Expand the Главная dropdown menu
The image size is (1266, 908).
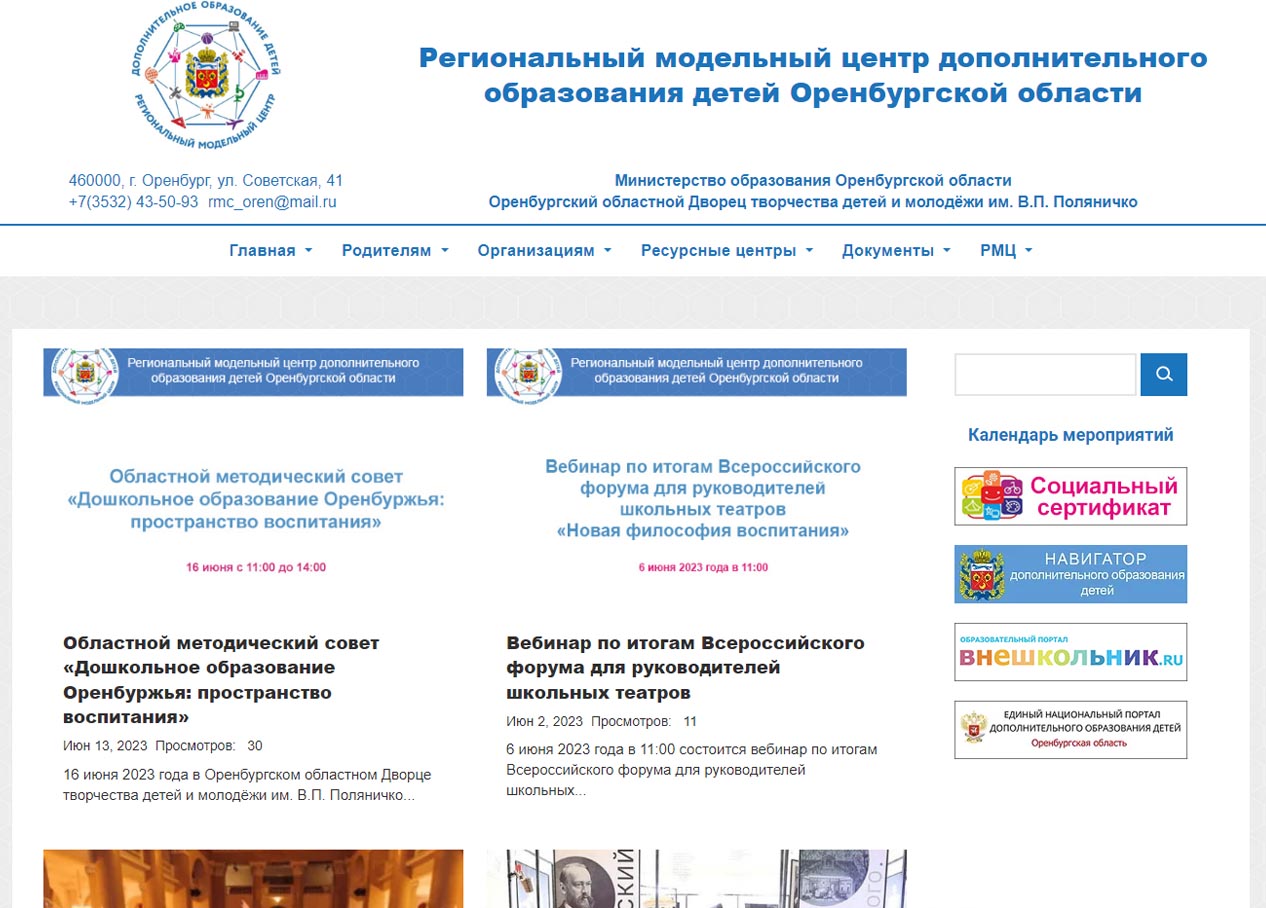click(270, 251)
